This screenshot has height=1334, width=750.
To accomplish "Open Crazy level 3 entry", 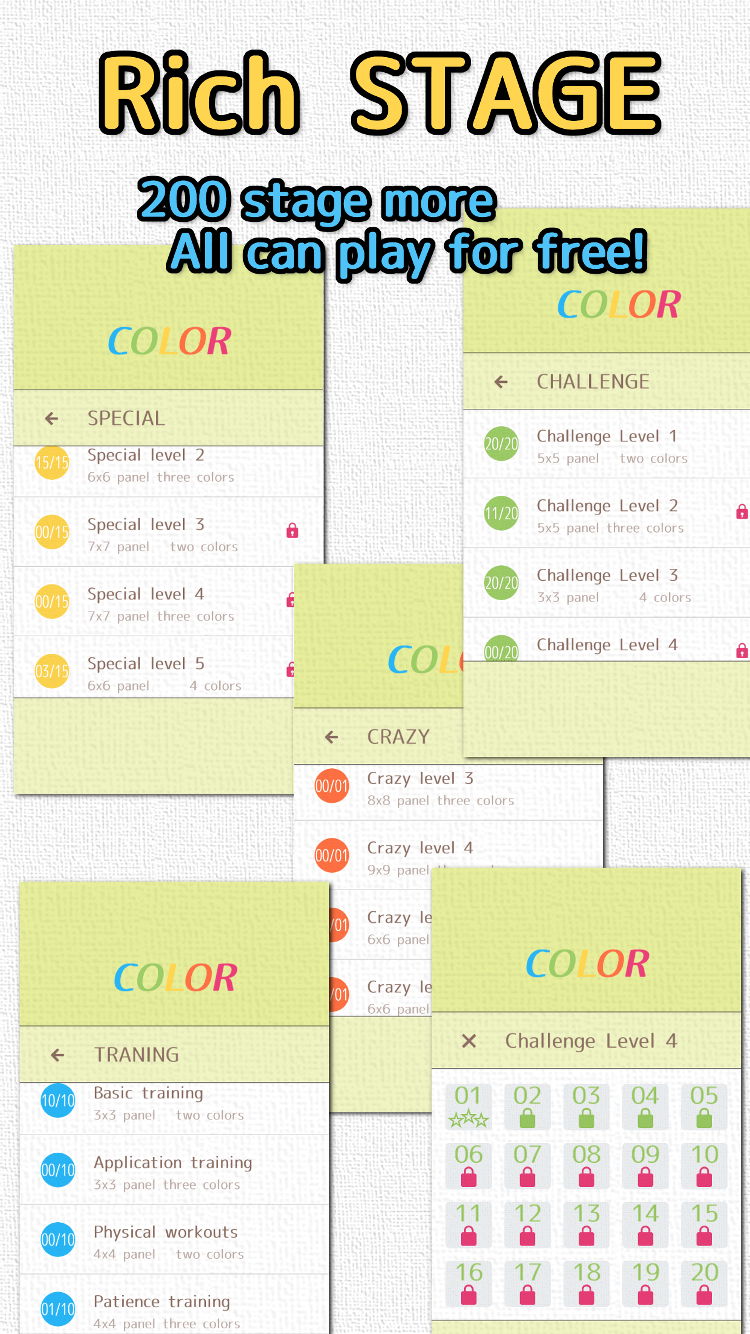I will pos(449,788).
